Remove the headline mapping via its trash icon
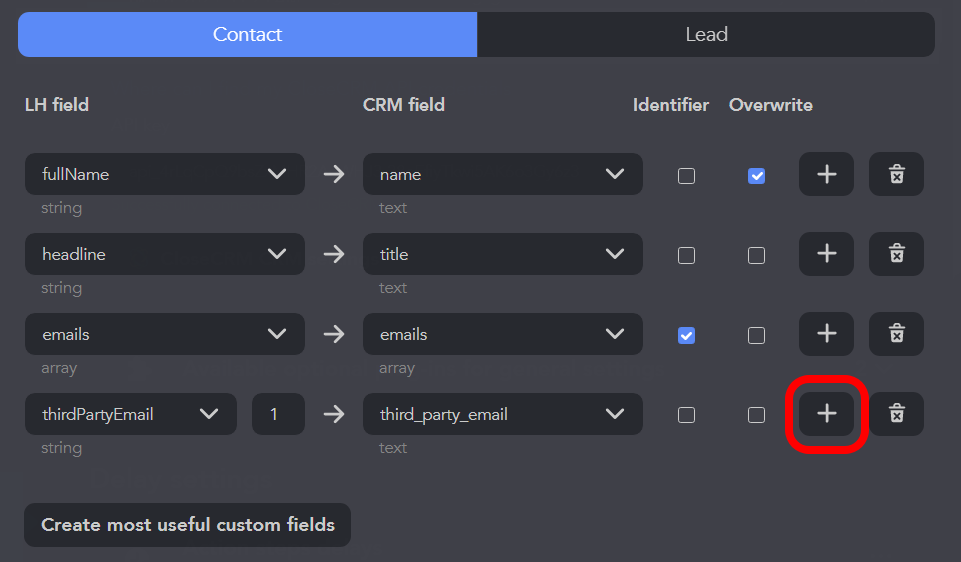The width and height of the screenshot is (961, 562). [x=896, y=254]
